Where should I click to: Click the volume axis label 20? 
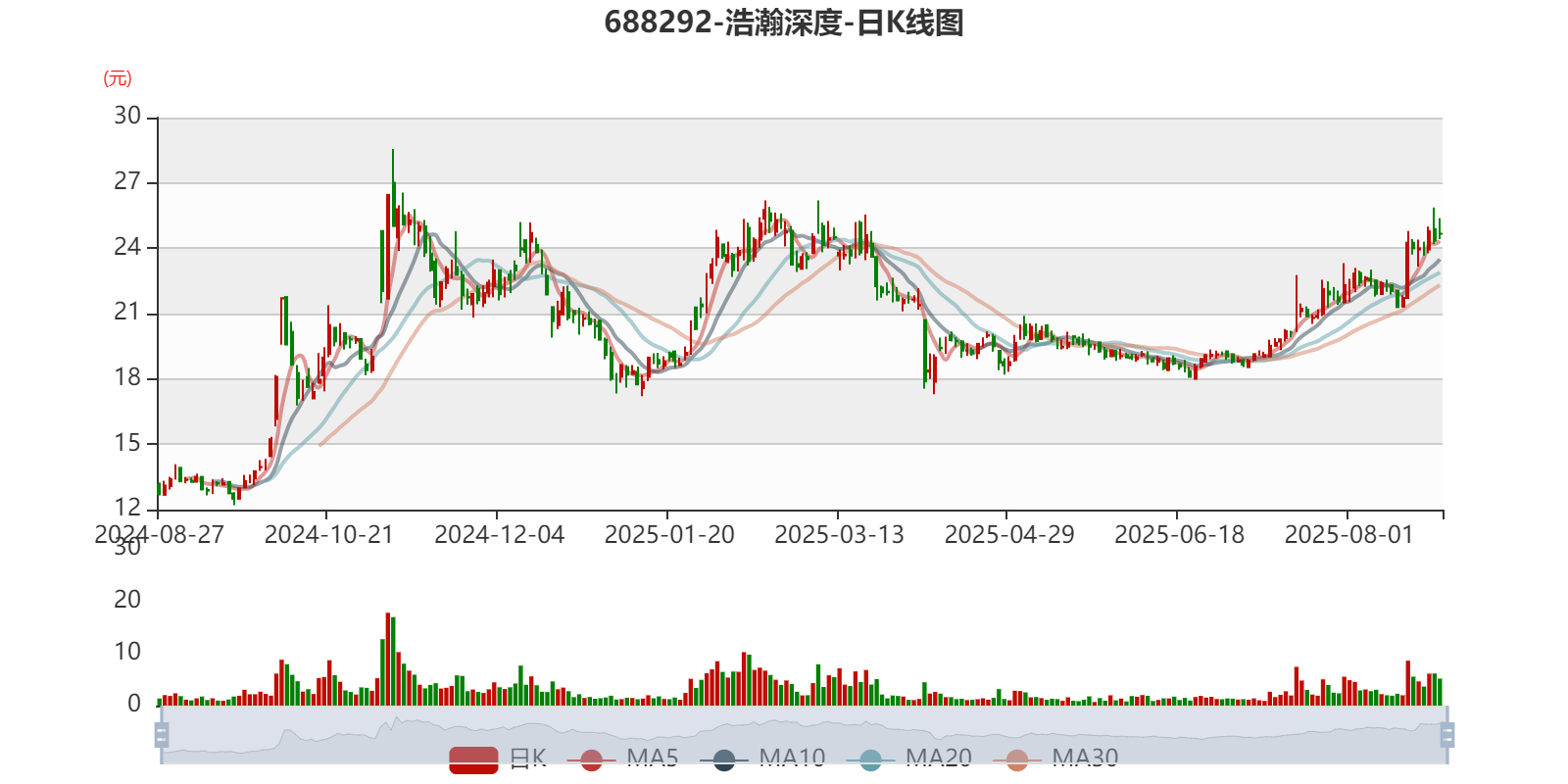coord(127,599)
